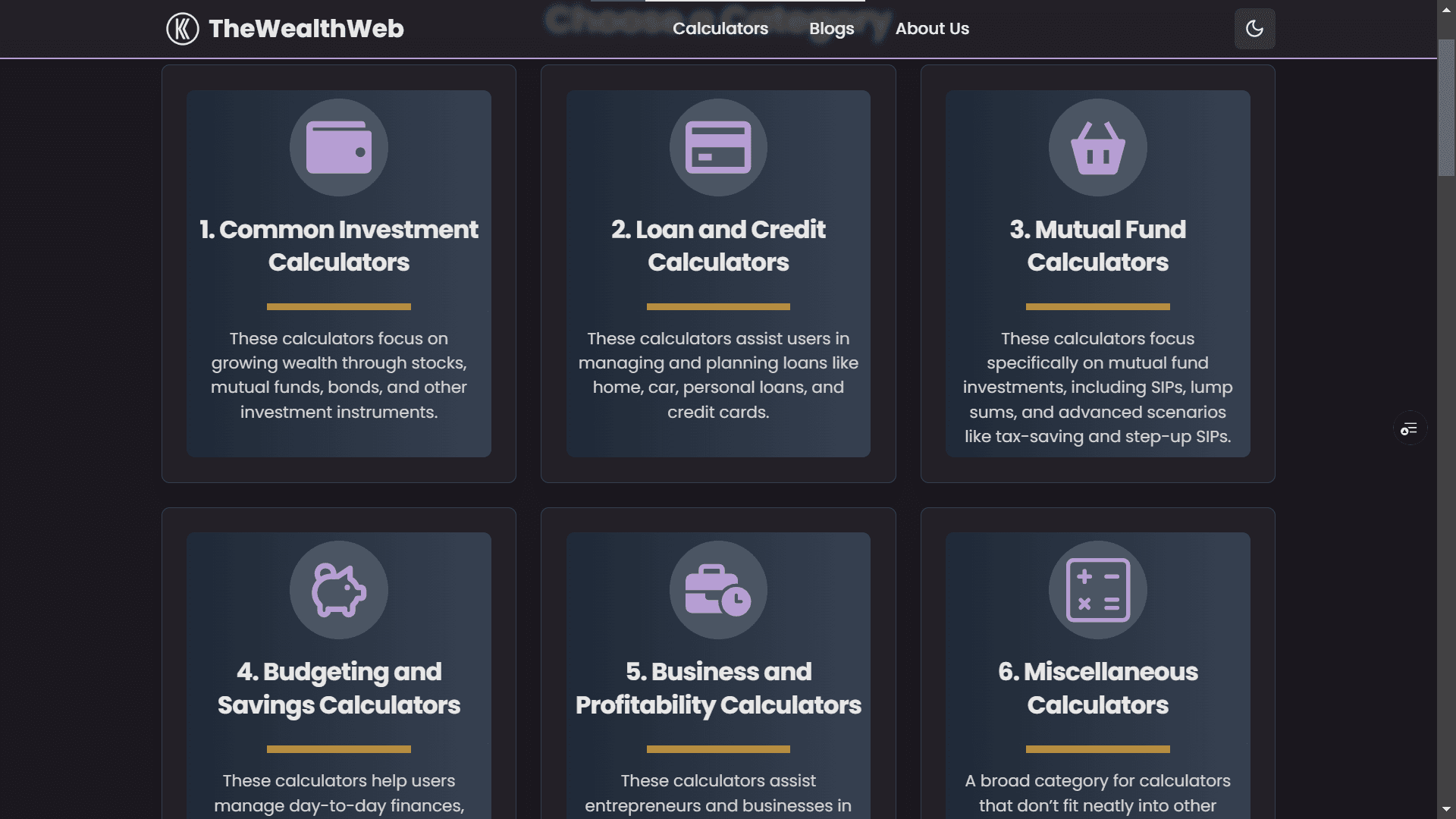Click the shopping basket Mutual Fund icon
The height and width of the screenshot is (819, 1456).
coord(1097,148)
